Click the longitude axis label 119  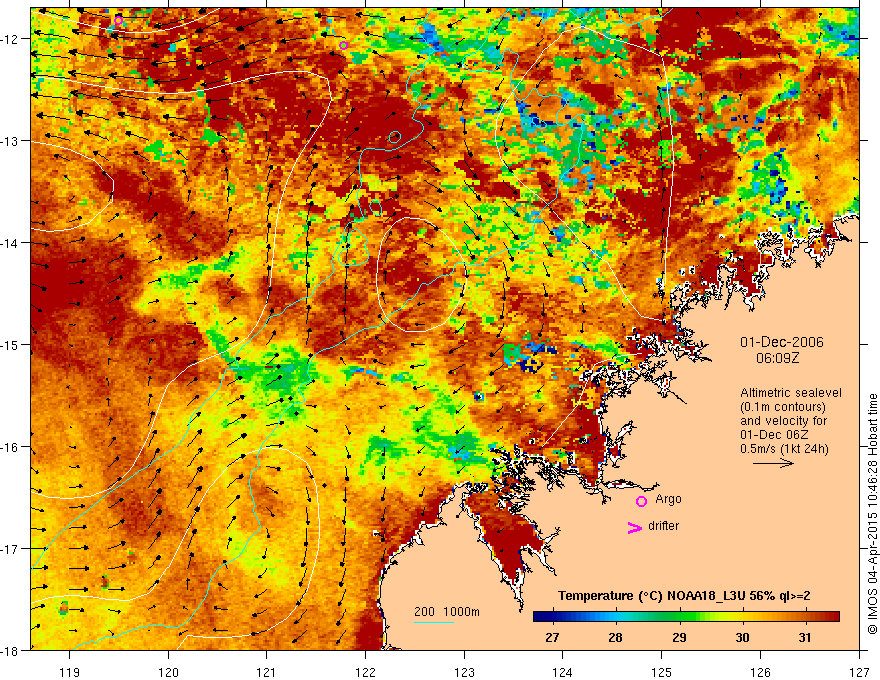pyautogui.click(x=69, y=672)
